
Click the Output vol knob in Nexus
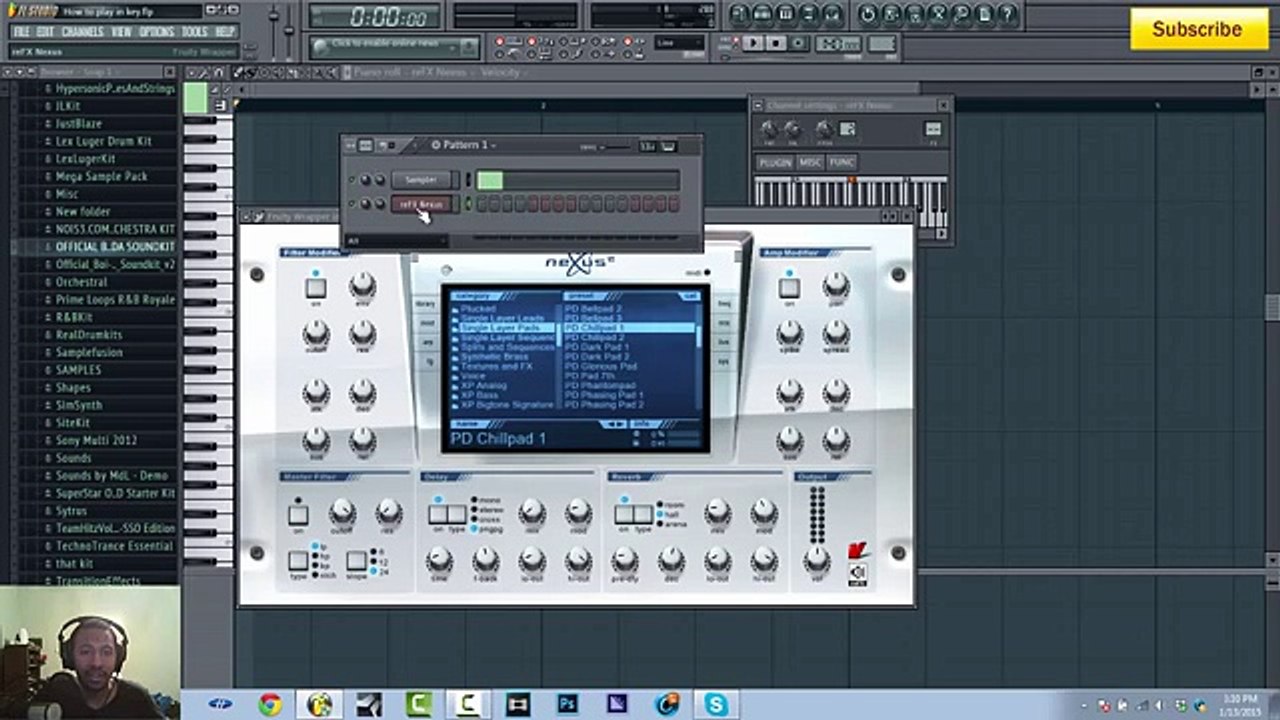[x=817, y=560]
